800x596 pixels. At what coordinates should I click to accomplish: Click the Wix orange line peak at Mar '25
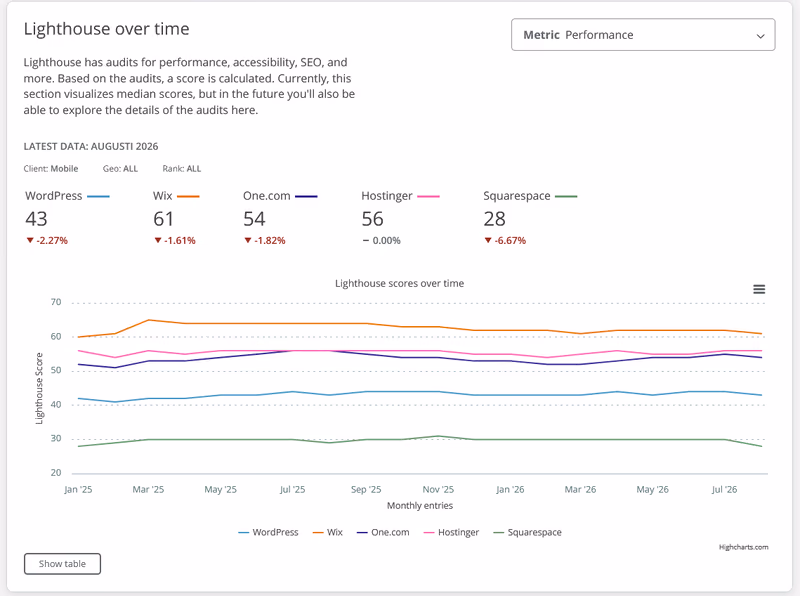(148, 320)
